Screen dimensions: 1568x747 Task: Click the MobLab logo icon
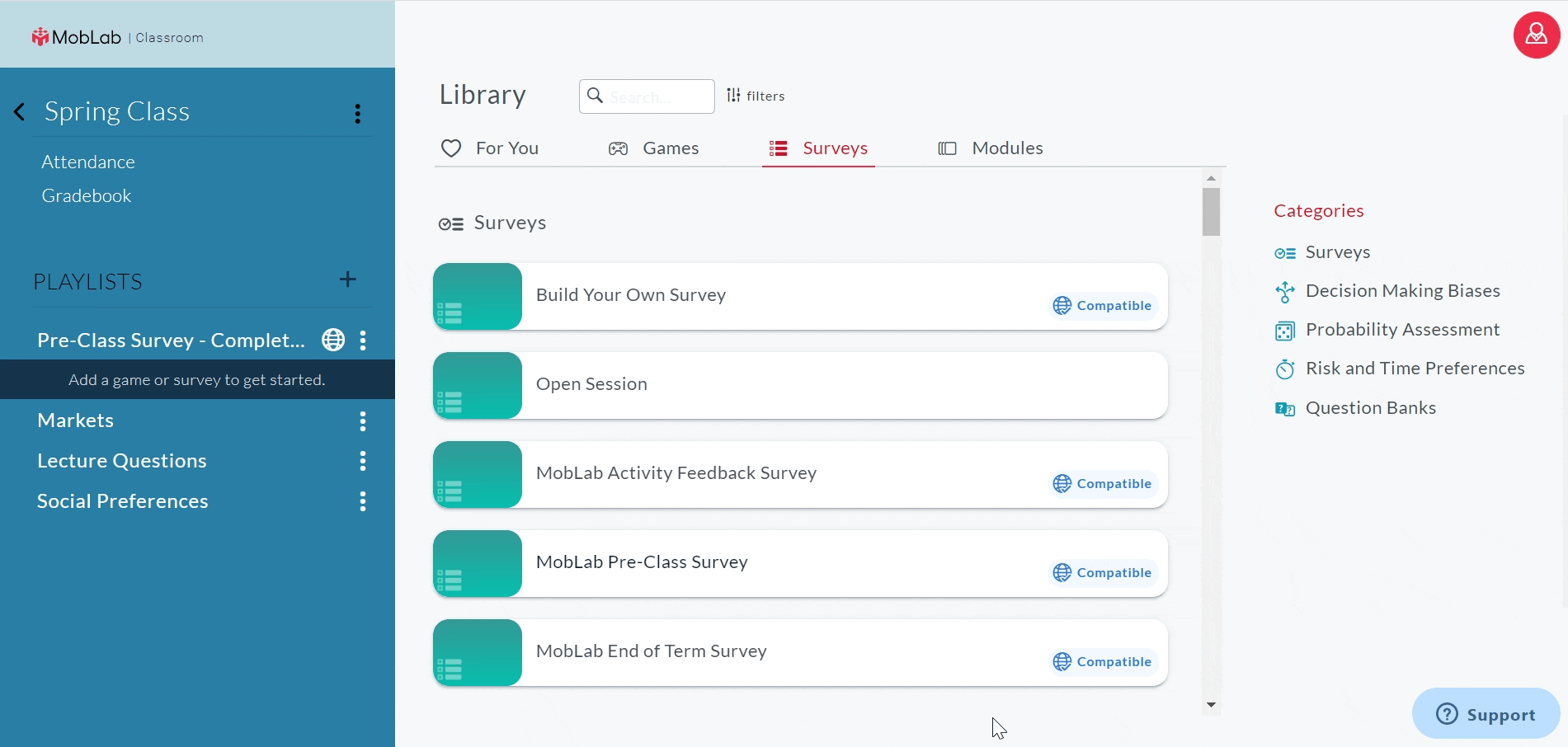click(40, 37)
